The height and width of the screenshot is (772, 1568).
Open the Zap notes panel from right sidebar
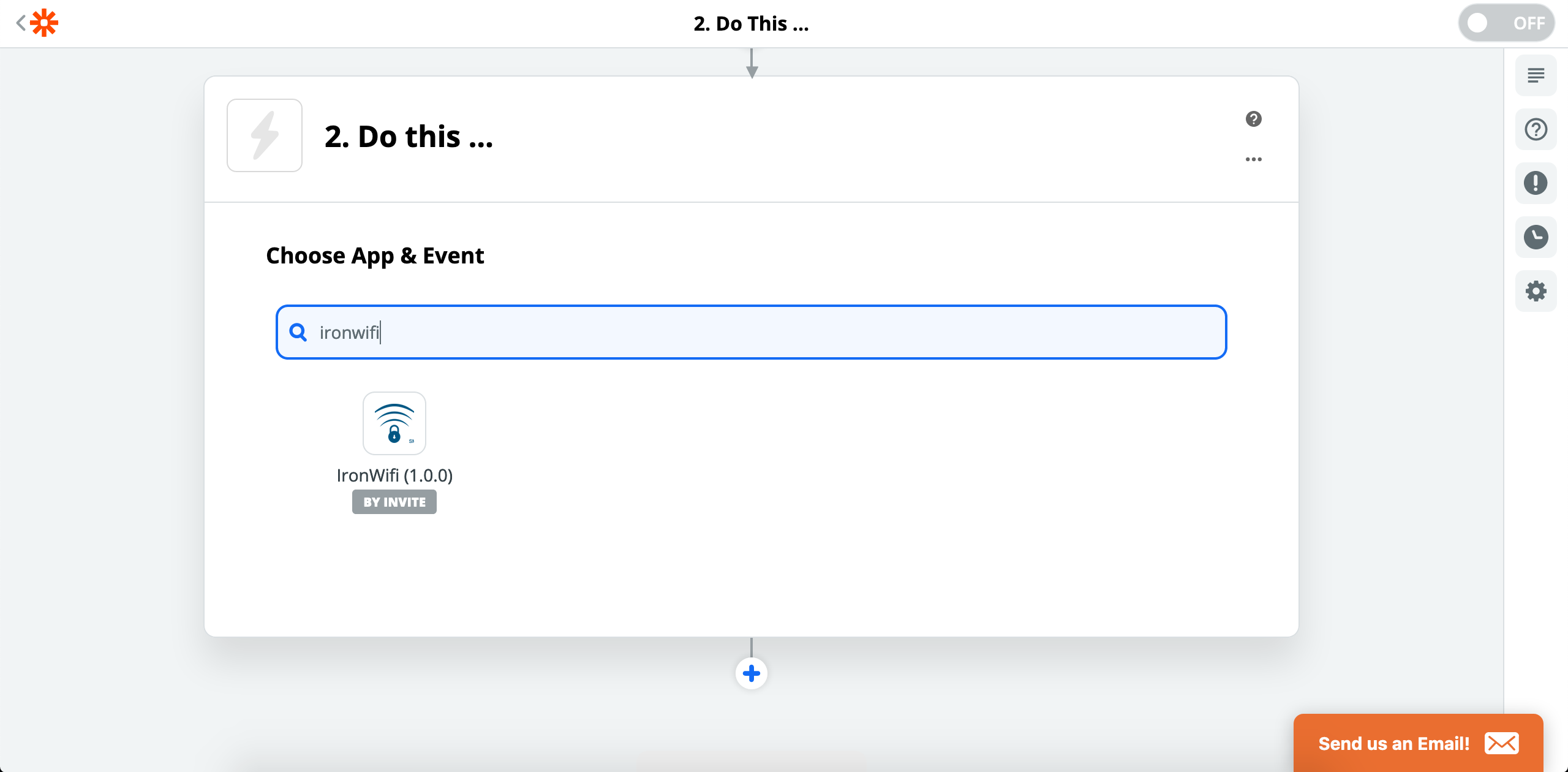point(1536,75)
